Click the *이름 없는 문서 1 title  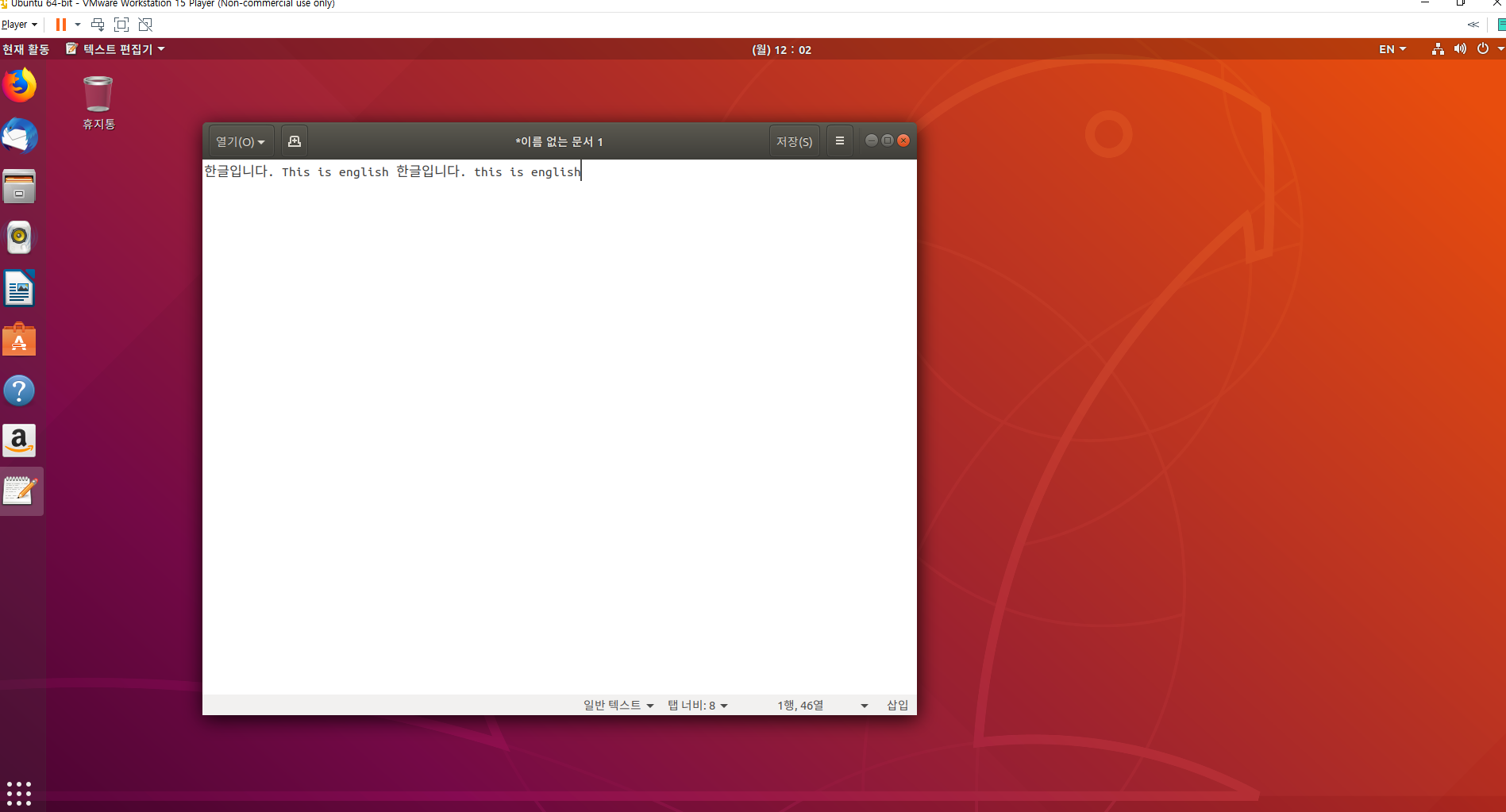point(559,141)
